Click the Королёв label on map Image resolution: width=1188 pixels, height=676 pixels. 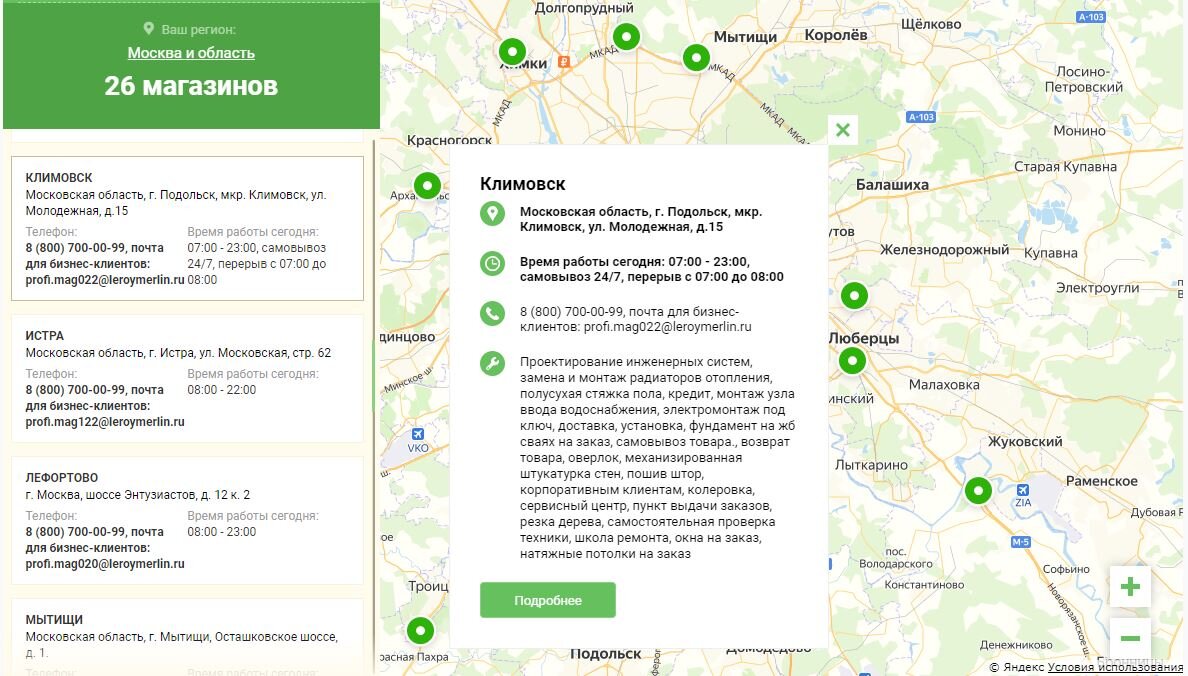pos(836,35)
